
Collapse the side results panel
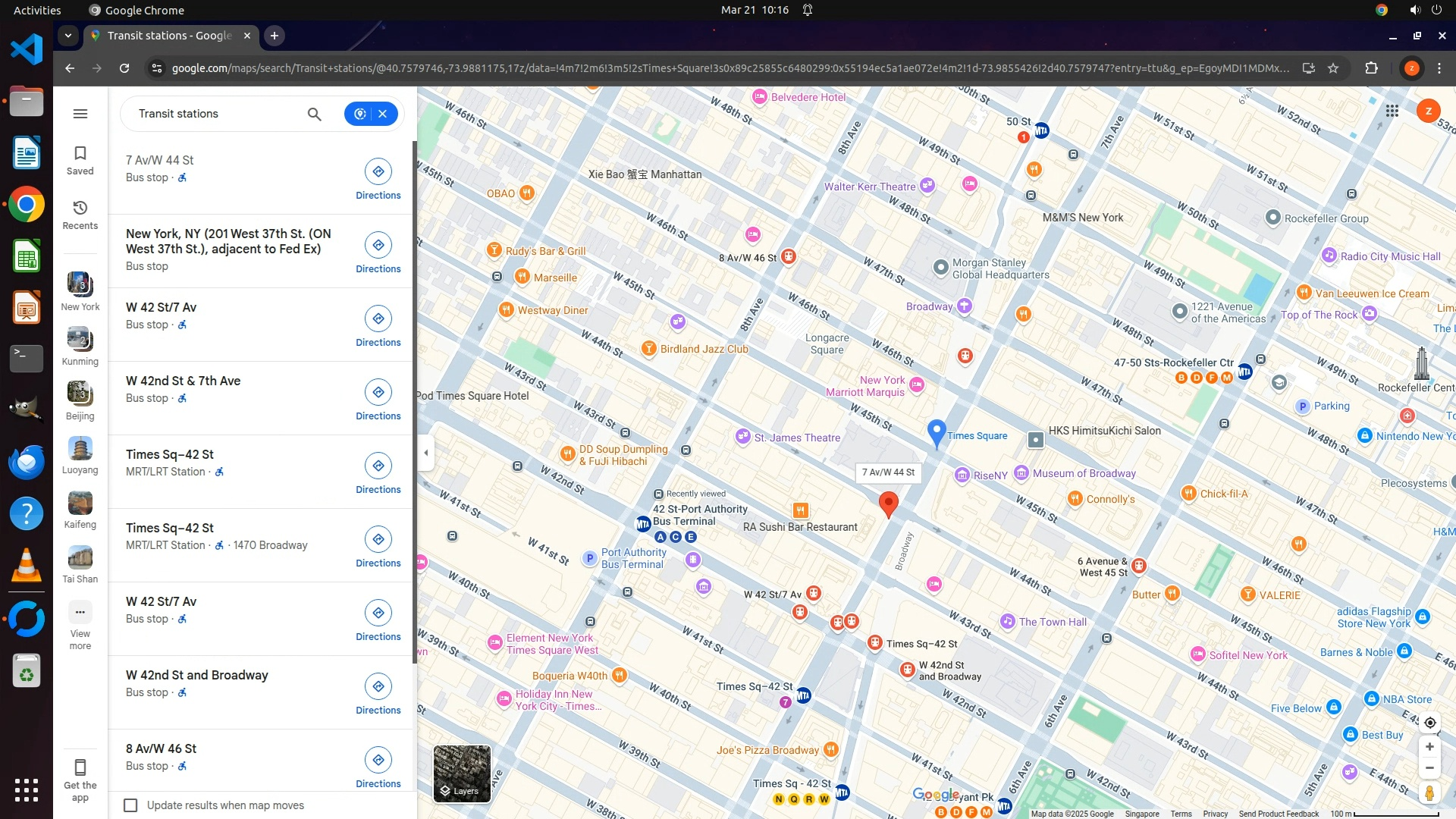coord(425,453)
